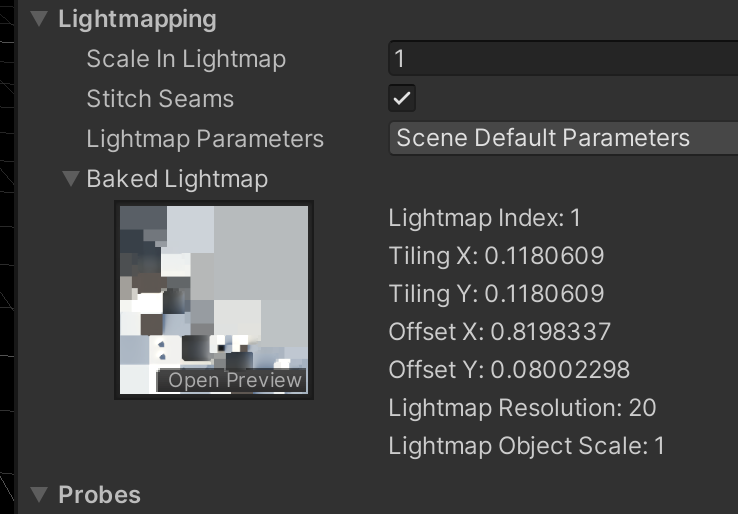Select the Offset Y: 0.08002298 value
Image resolution: width=738 pixels, height=514 pixels.
coord(509,370)
